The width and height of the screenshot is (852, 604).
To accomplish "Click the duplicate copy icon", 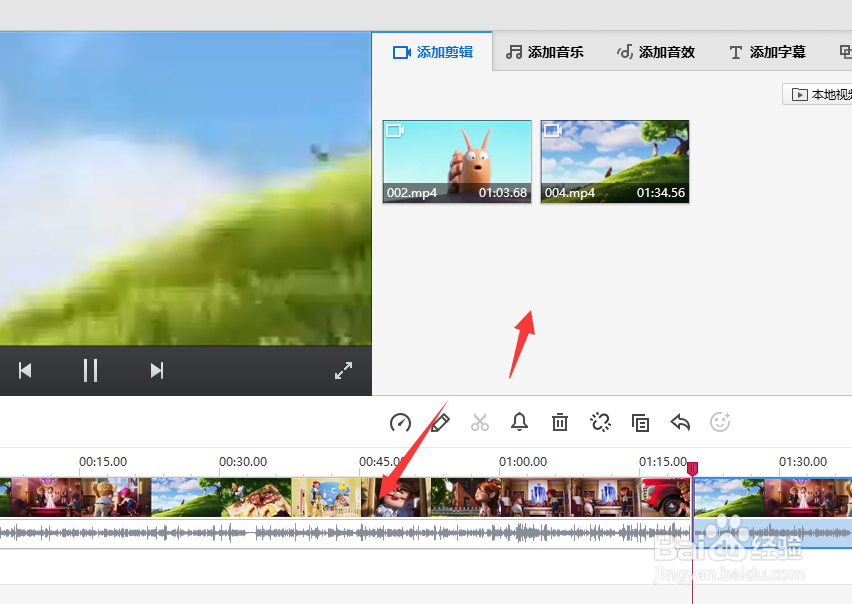I will pyautogui.click(x=640, y=422).
